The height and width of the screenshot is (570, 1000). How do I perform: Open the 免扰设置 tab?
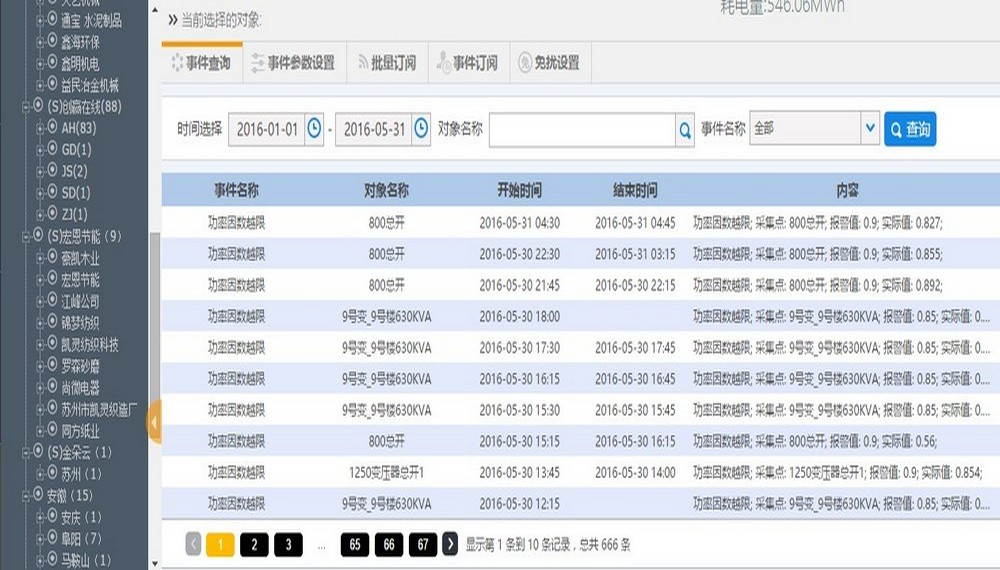549,63
